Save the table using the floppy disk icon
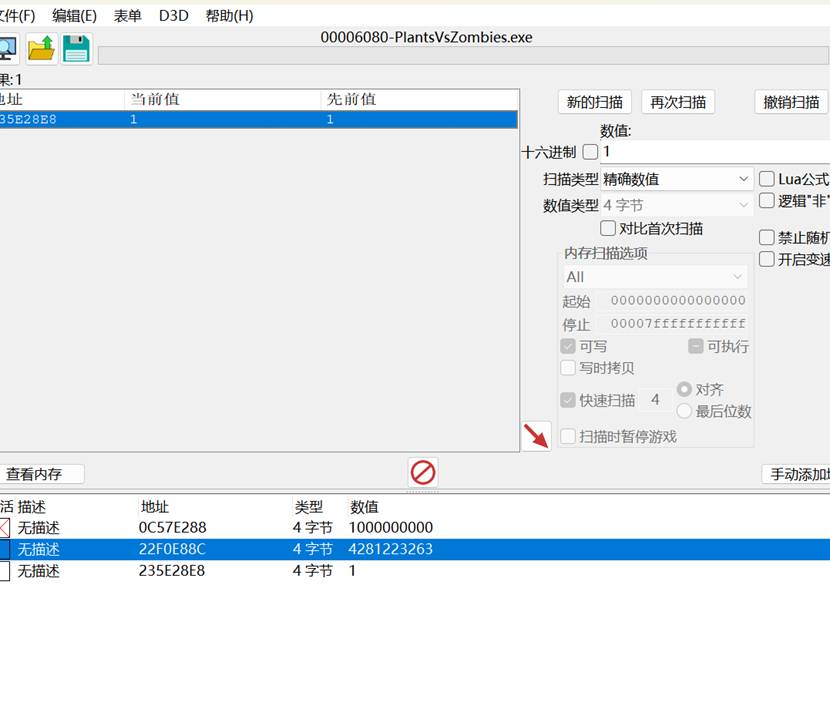This screenshot has width=830, height=713. pos(76,49)
